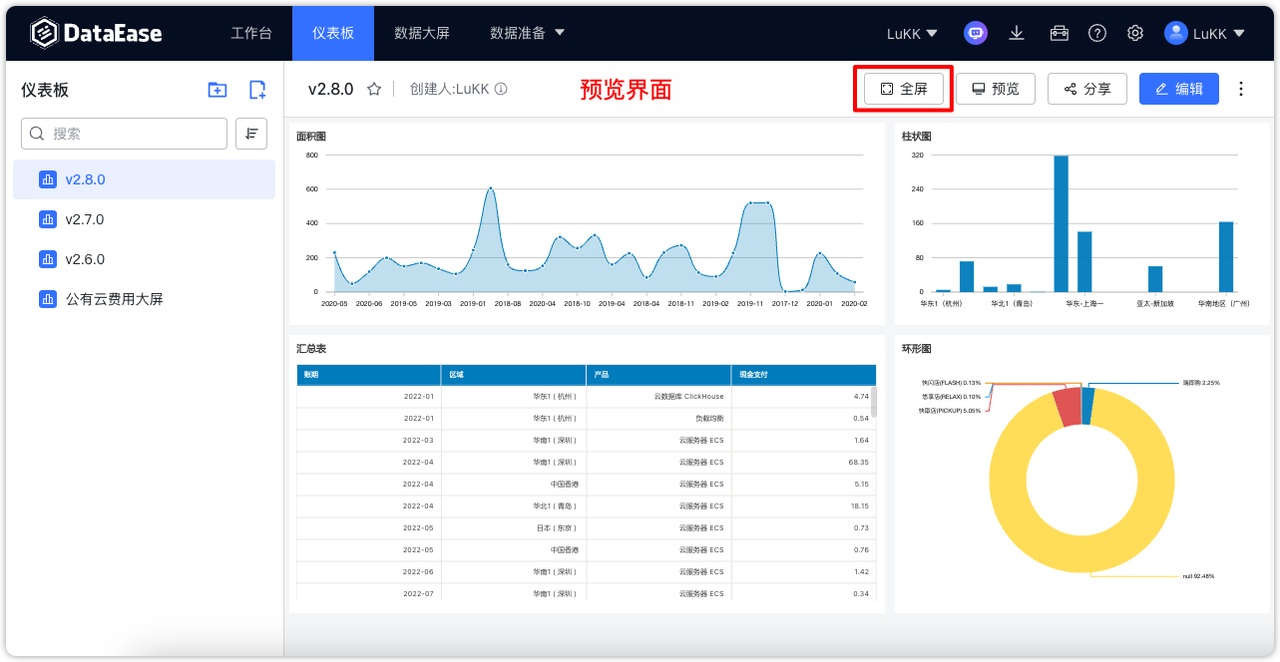Open the settings gear icon
Viewport: 1280px width, 662px height.
coord(1135,32)
